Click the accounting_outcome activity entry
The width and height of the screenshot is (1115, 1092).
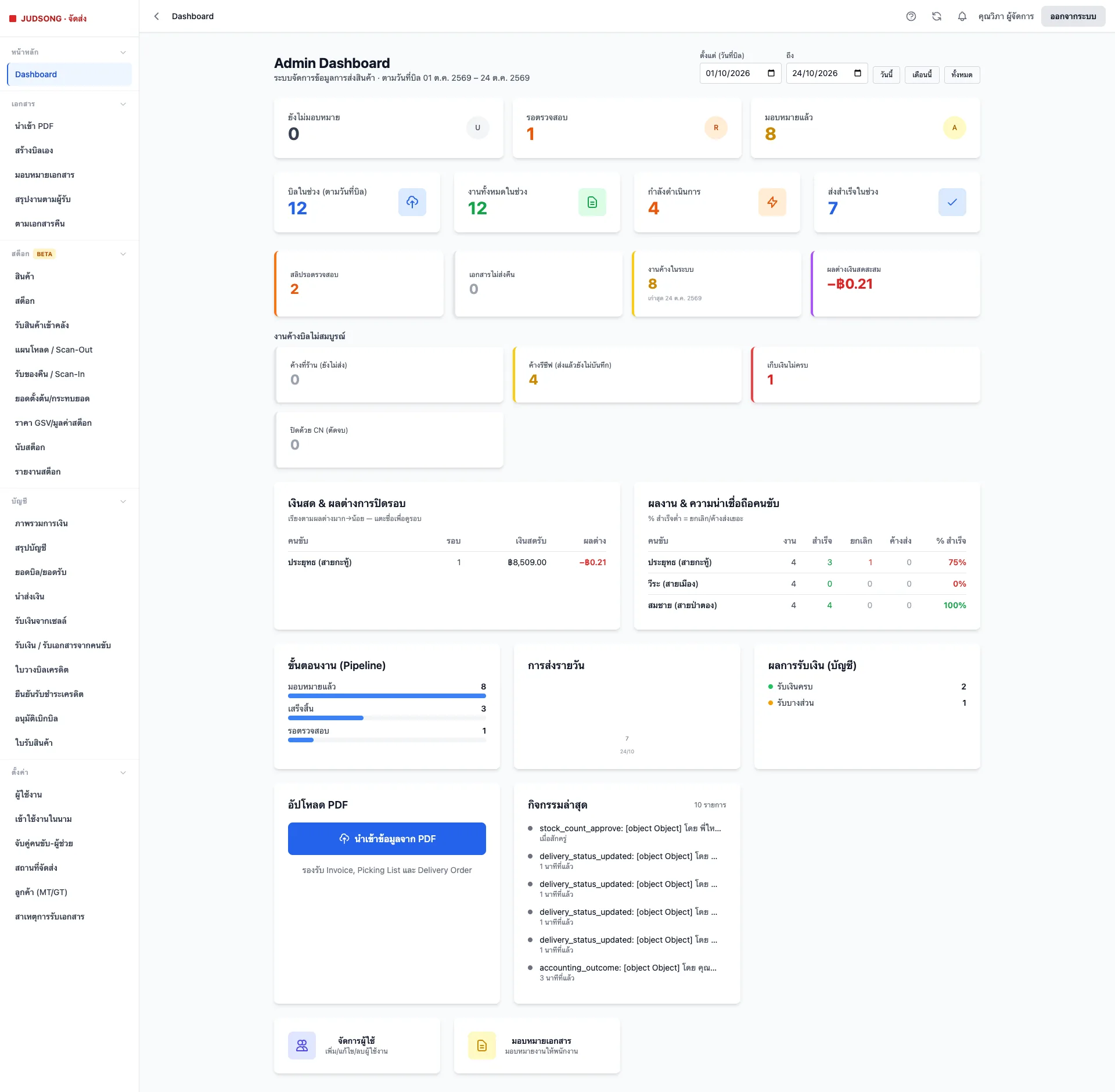(627, 972)
